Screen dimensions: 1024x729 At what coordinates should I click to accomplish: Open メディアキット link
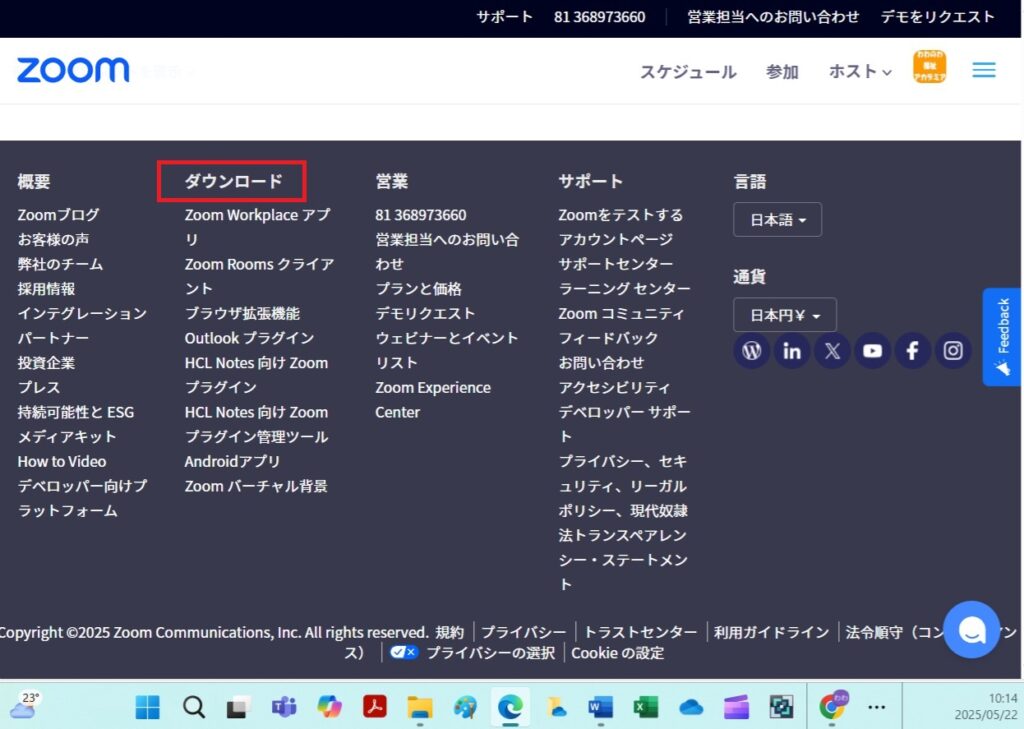click(67, 436)
